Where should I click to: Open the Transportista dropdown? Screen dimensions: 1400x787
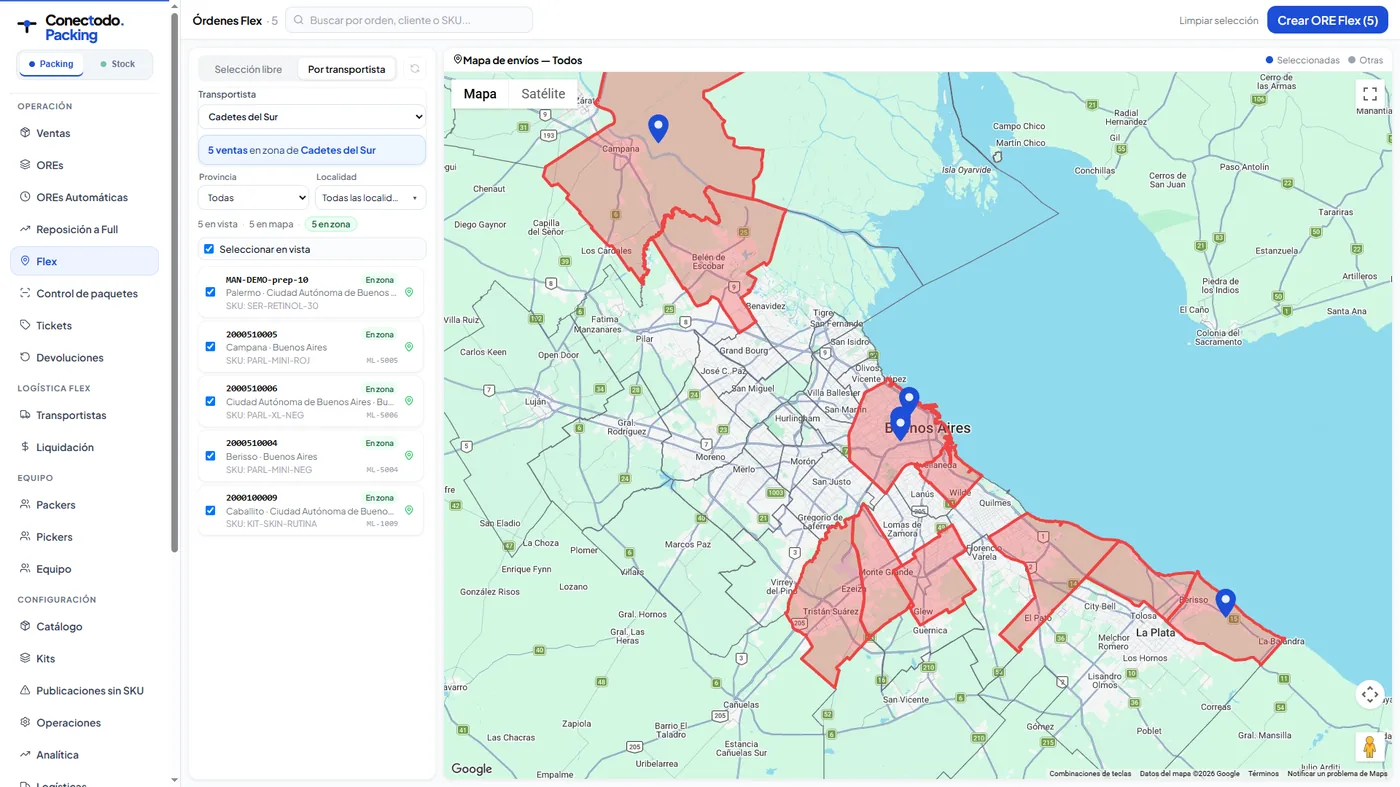[x=312, y=117]
